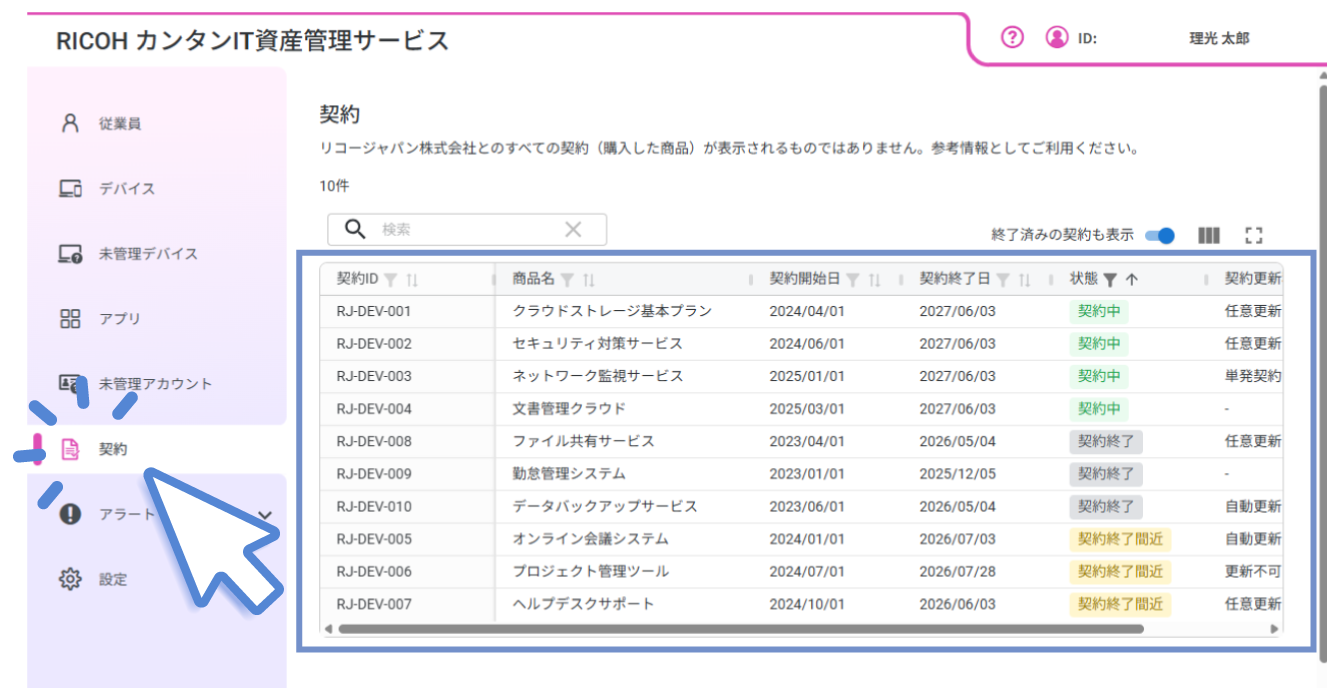Click 文書管理クラウド cell

point(569,409)
